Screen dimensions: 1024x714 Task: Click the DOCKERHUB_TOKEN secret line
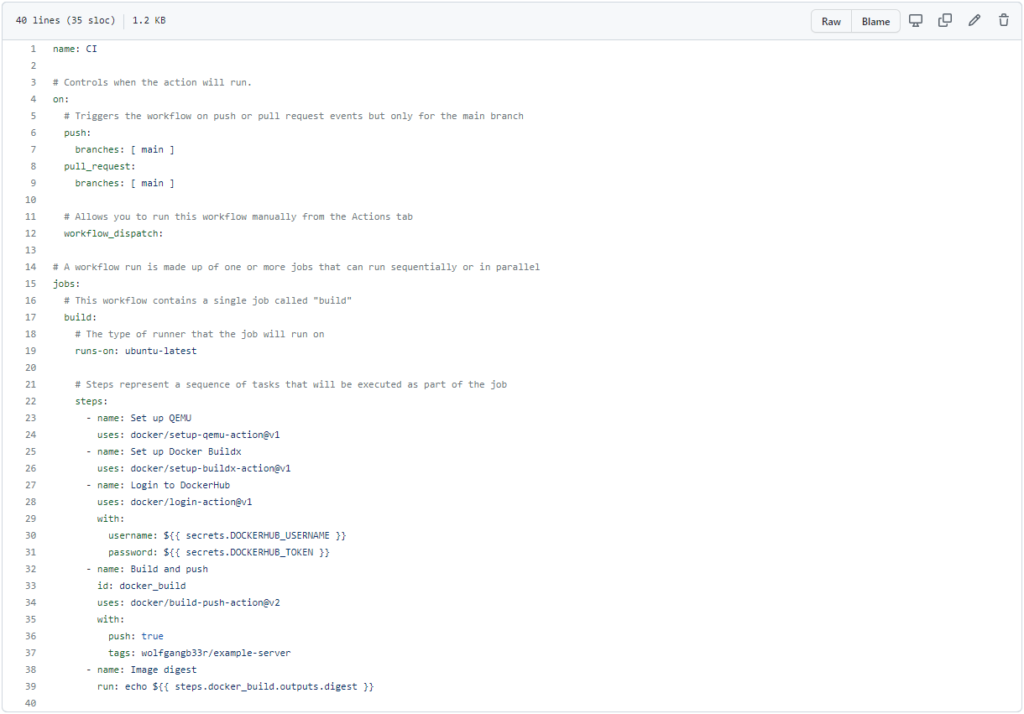tap(219, 553)
